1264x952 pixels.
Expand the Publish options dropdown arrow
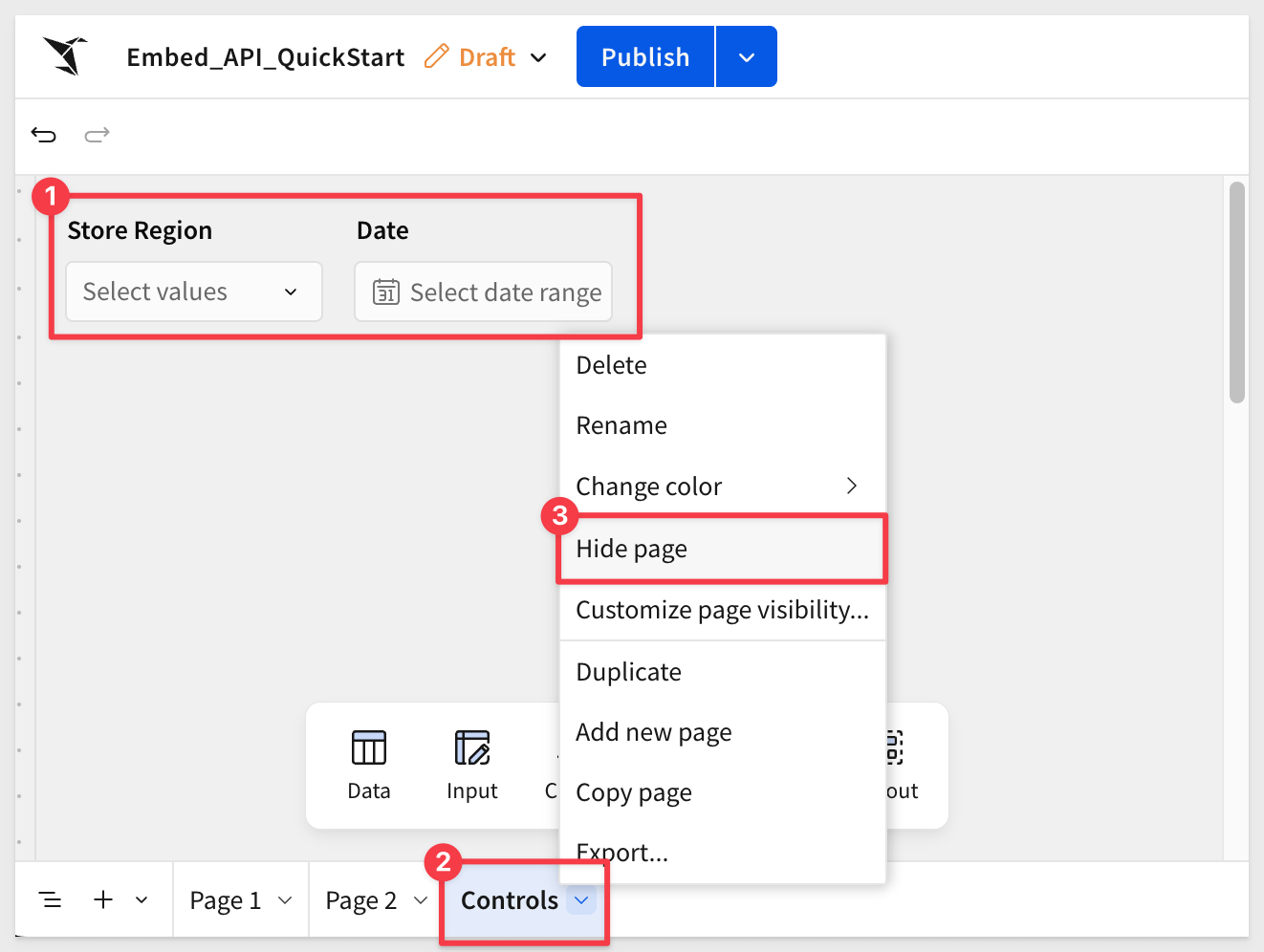[x=746, y=57]
